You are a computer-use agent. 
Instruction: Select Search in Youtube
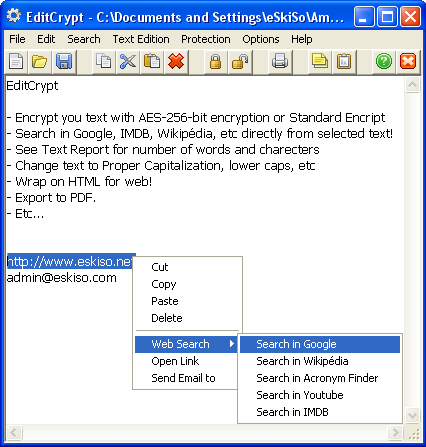[x=320, y=395]
